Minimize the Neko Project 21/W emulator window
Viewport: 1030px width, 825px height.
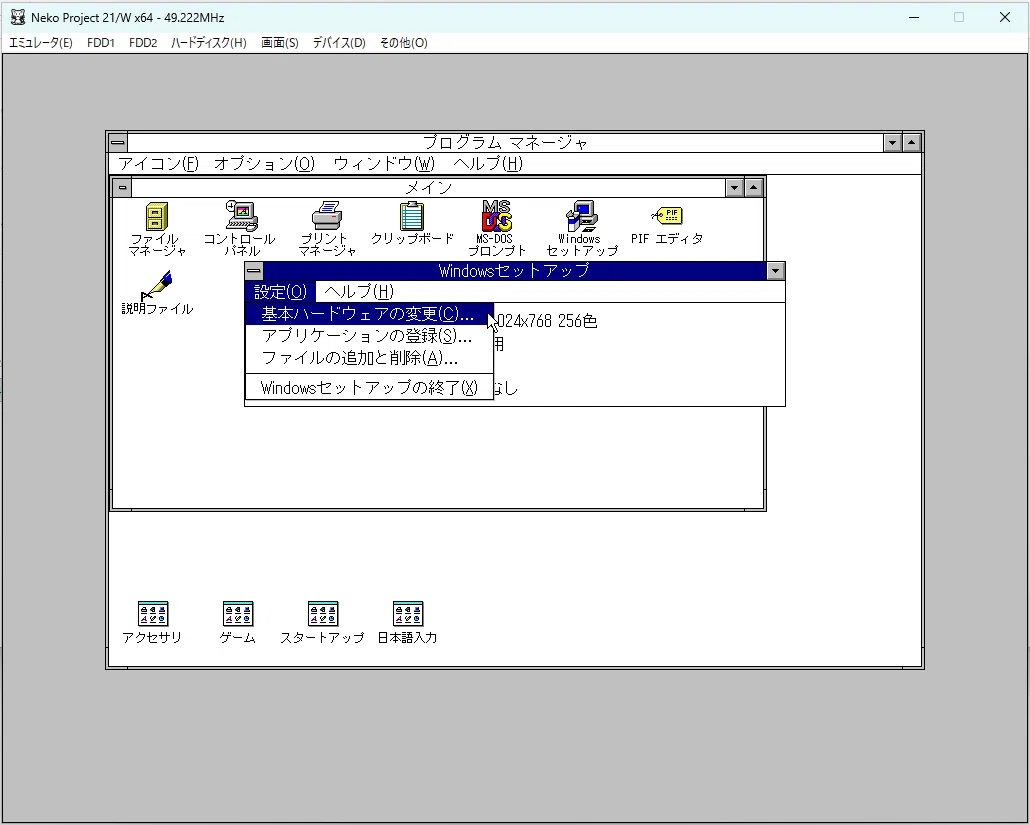pyautogui.click(x=914, y=17)
